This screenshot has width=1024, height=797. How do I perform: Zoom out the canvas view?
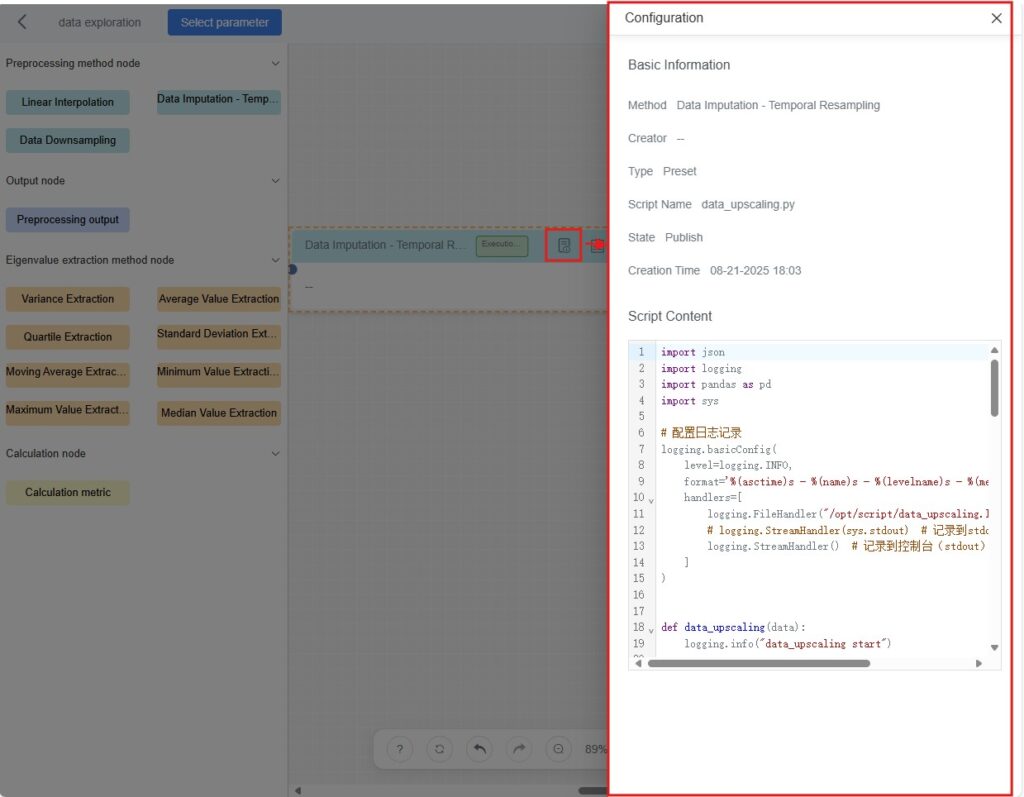[x=558, y=749]
